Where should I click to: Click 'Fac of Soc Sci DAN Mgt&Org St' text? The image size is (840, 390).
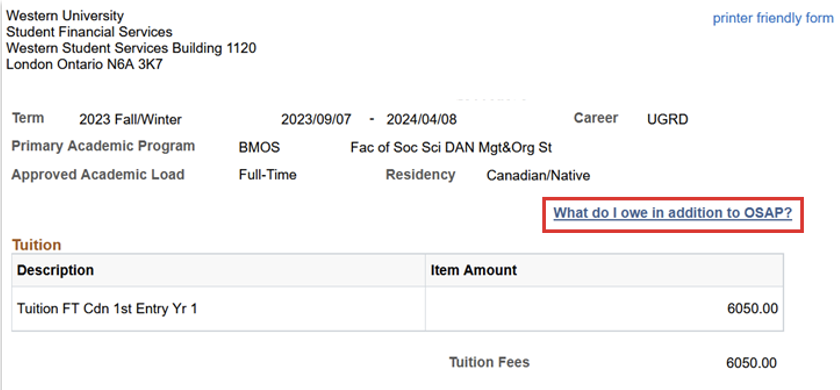pos(451,147)
